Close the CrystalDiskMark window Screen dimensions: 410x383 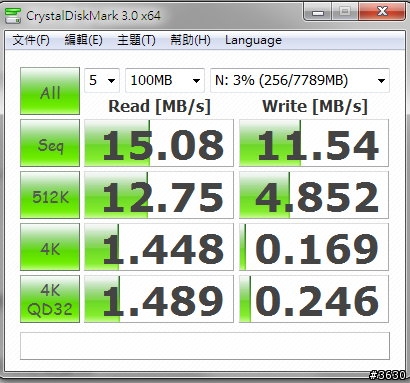click(382, 12)
